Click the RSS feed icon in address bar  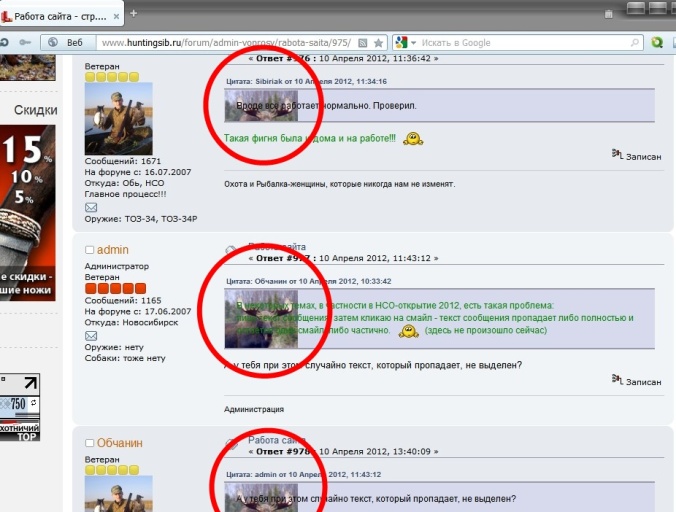[363, 43]
